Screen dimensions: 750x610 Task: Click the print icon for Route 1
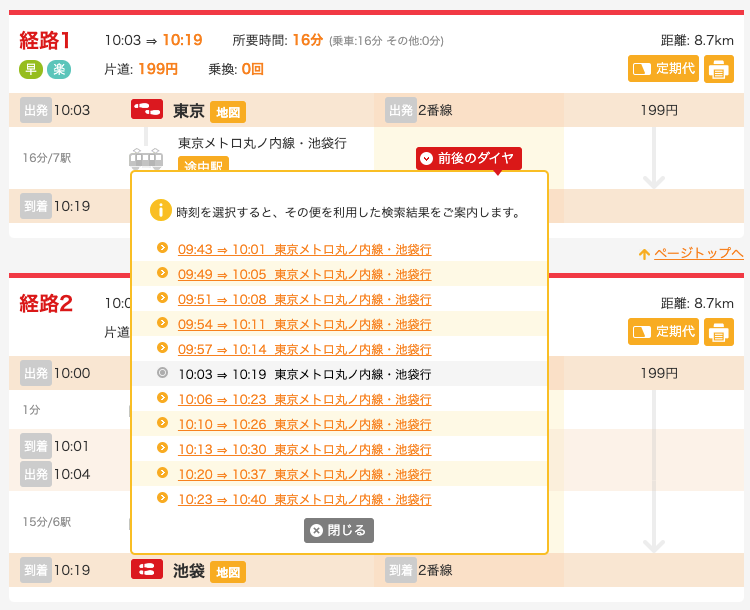pos(718,69)
